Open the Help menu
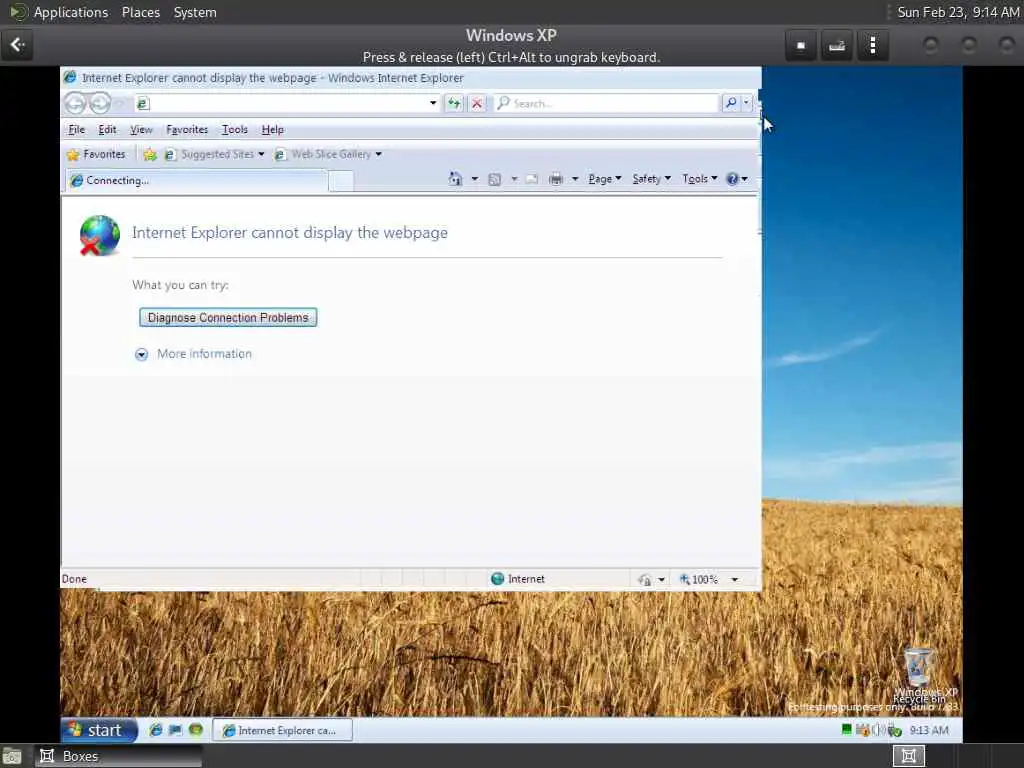 tap(272, 130)
